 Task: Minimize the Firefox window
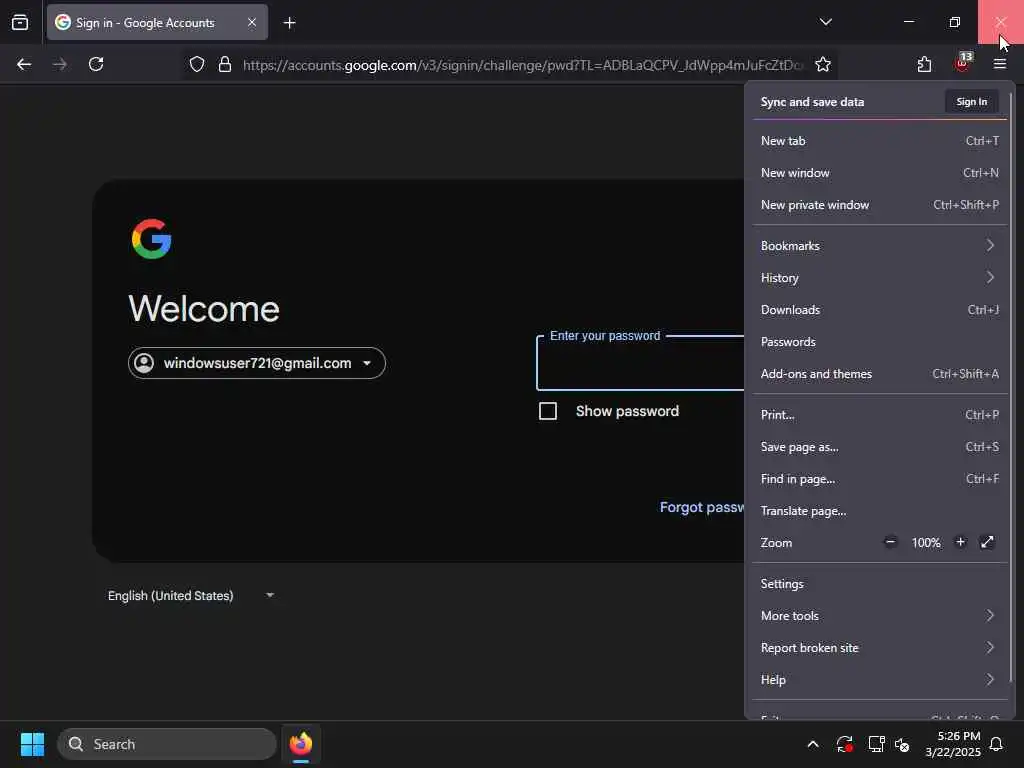point(908,22)
